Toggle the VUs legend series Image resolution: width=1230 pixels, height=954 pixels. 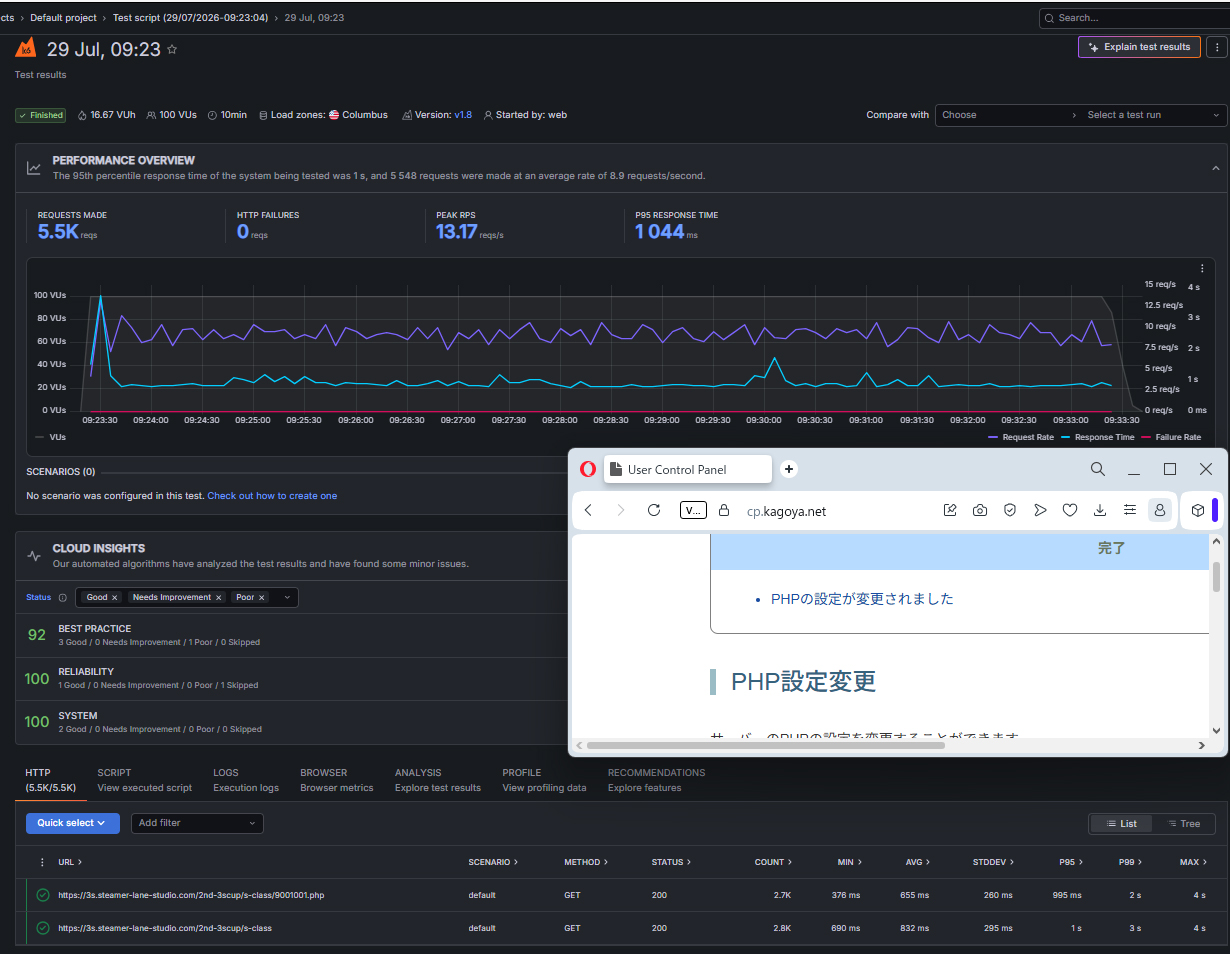[x=50, y=437]
